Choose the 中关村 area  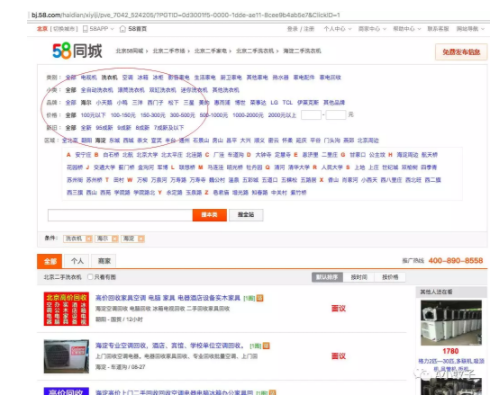(279, 193)
